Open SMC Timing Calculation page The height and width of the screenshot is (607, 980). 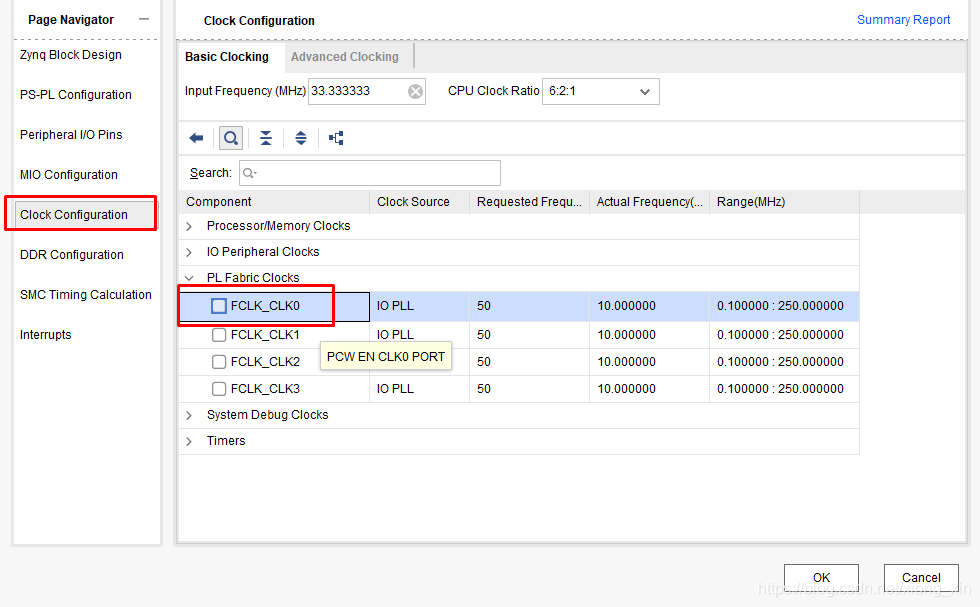click(x=86, y=295)
